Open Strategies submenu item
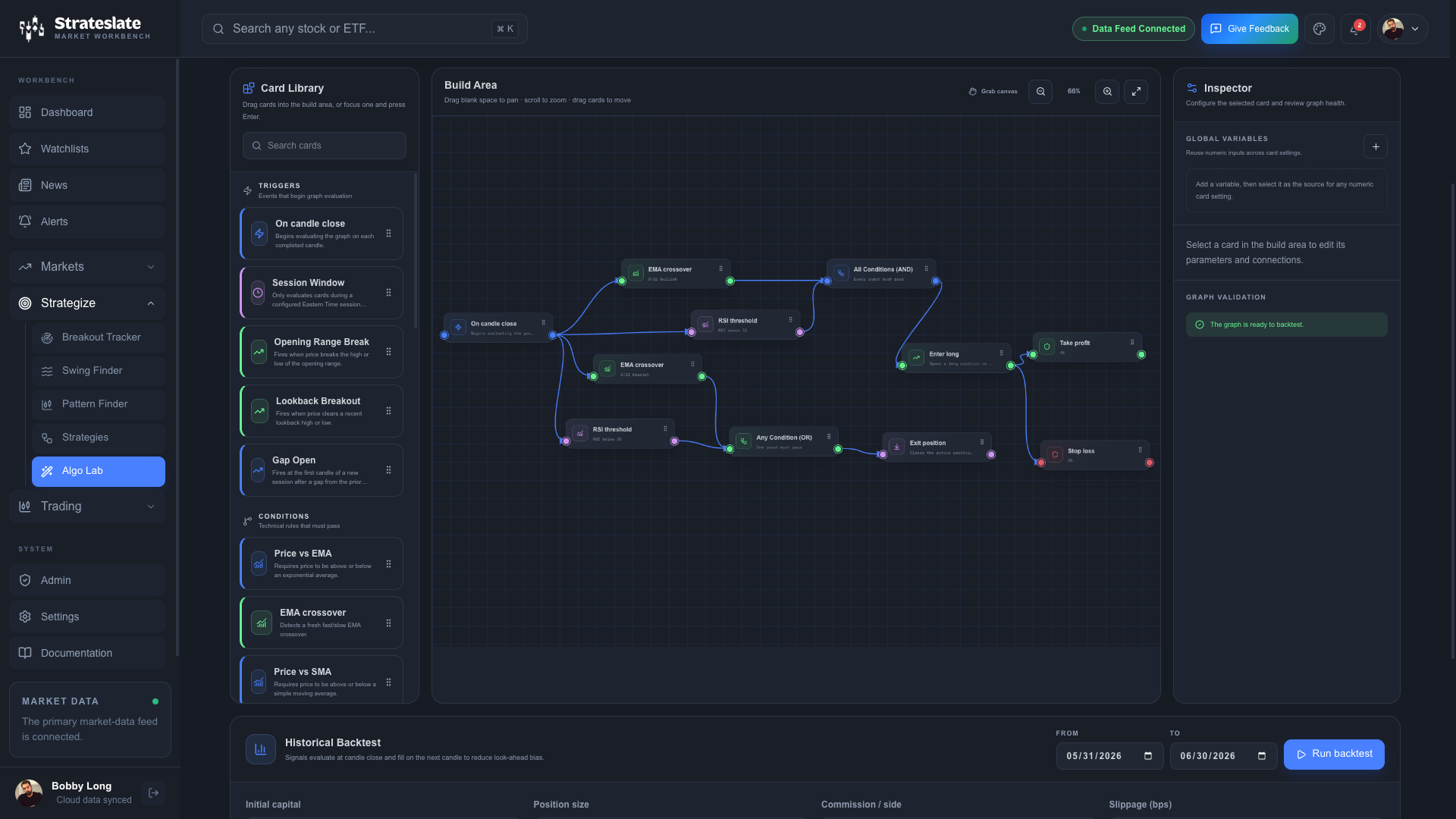This screenshot has height=819, width=1456. (x=99, y=438)
